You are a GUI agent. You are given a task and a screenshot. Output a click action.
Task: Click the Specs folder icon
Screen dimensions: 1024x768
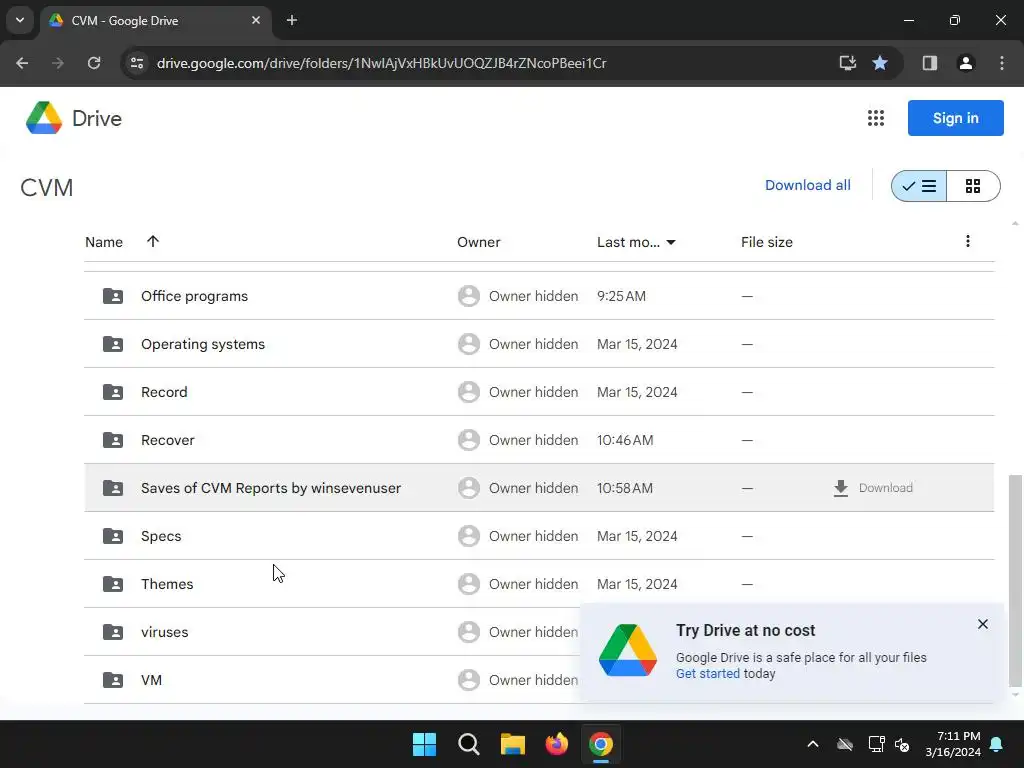(113, 536)
